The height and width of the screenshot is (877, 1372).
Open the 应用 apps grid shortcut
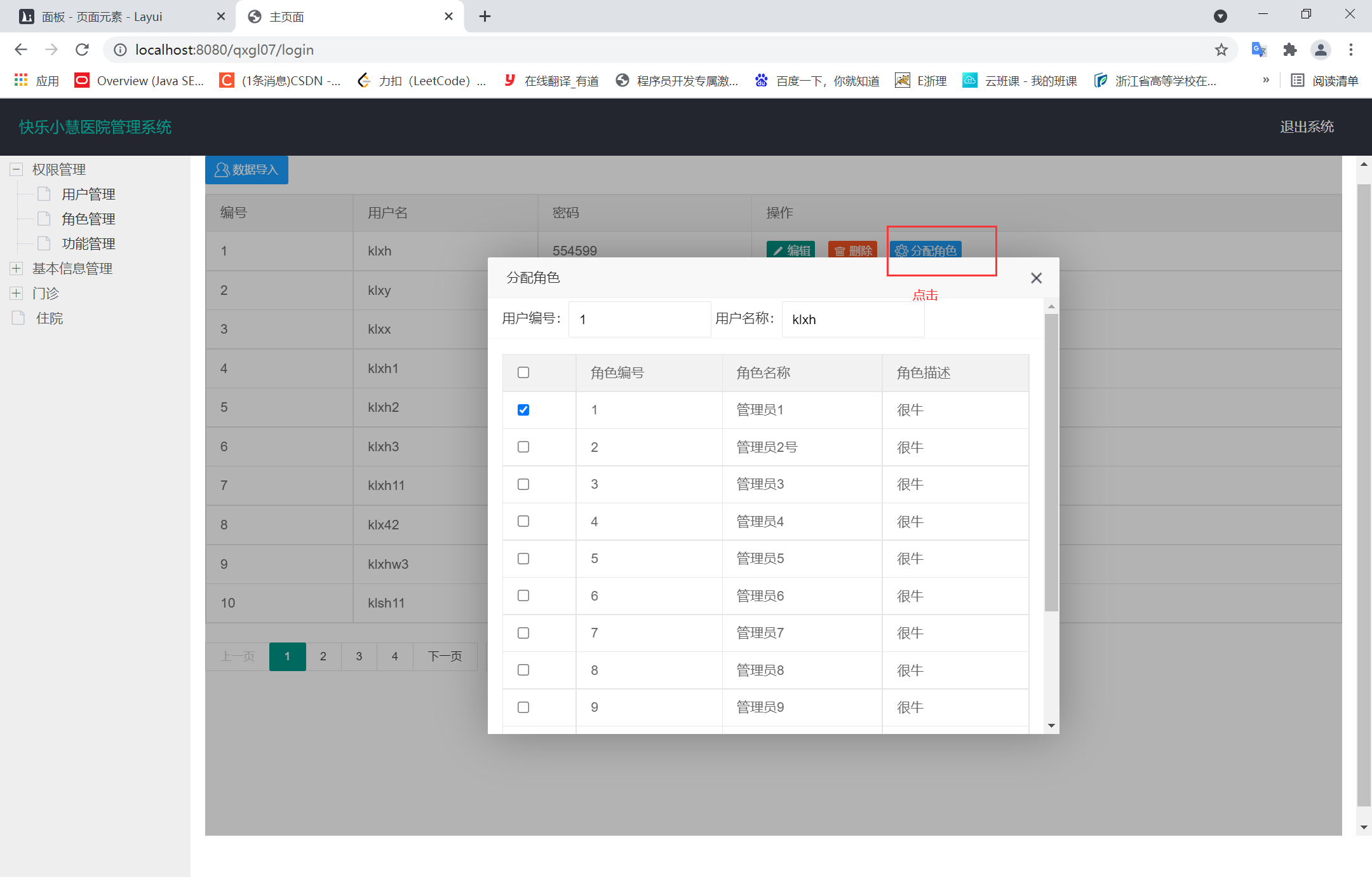coord(37,81)
